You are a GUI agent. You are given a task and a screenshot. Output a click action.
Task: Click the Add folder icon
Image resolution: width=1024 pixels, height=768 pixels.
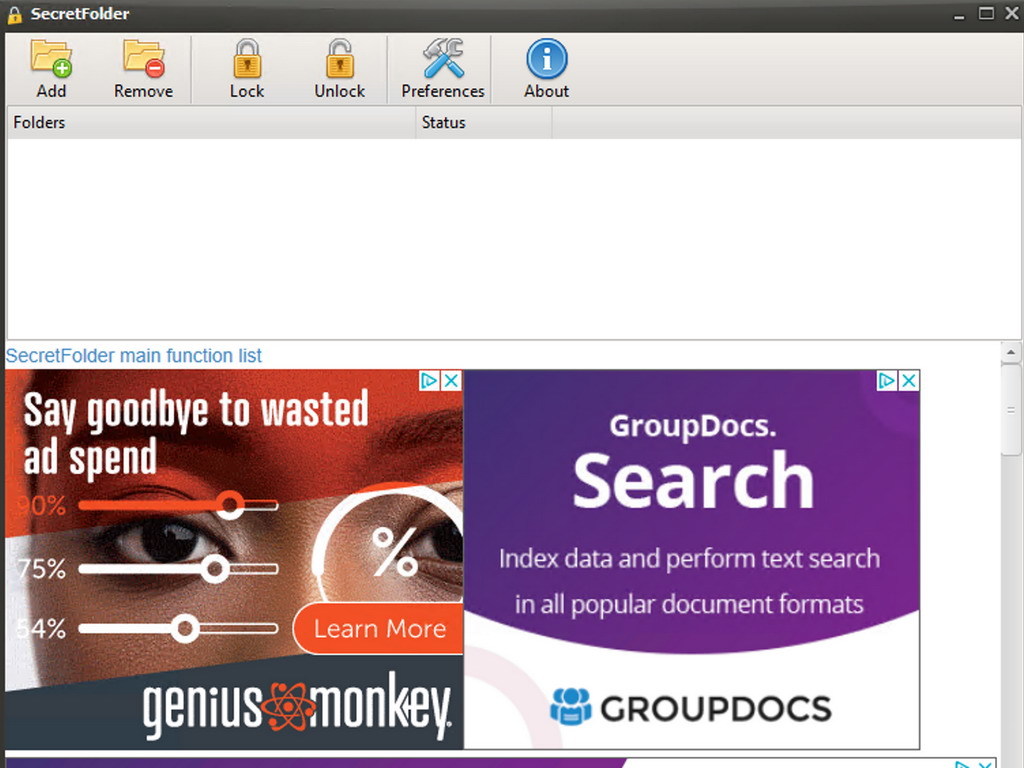[x=51, y=59]
